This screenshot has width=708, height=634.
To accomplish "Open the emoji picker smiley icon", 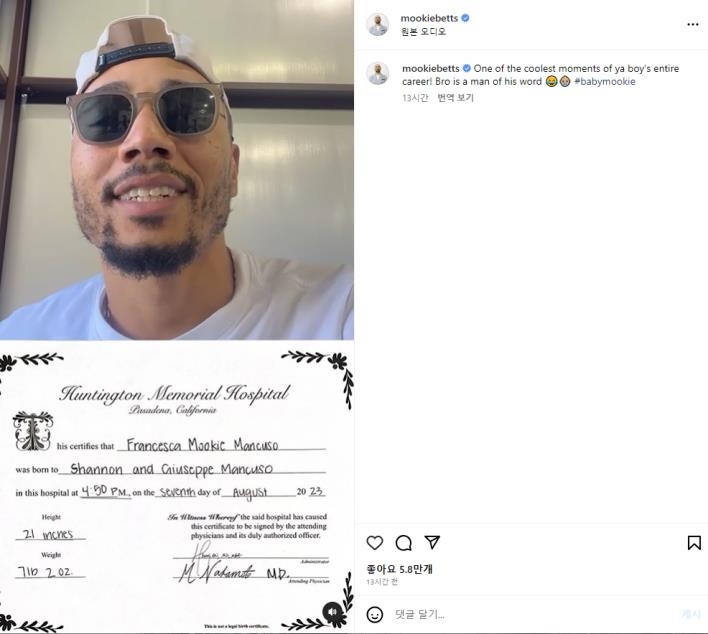I will coord(375,615).
